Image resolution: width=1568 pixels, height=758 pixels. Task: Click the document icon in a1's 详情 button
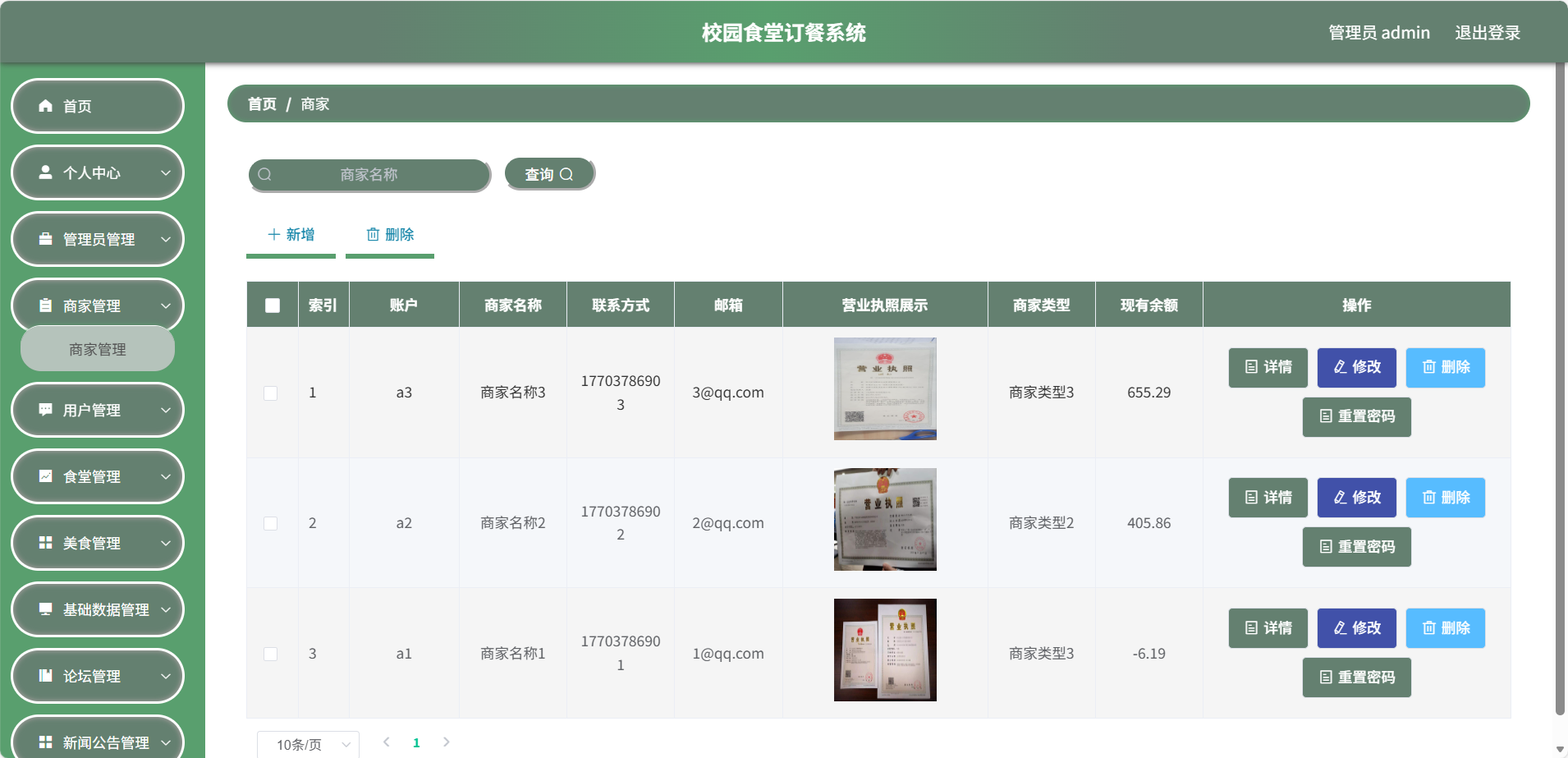click(x=1251, y=628)
